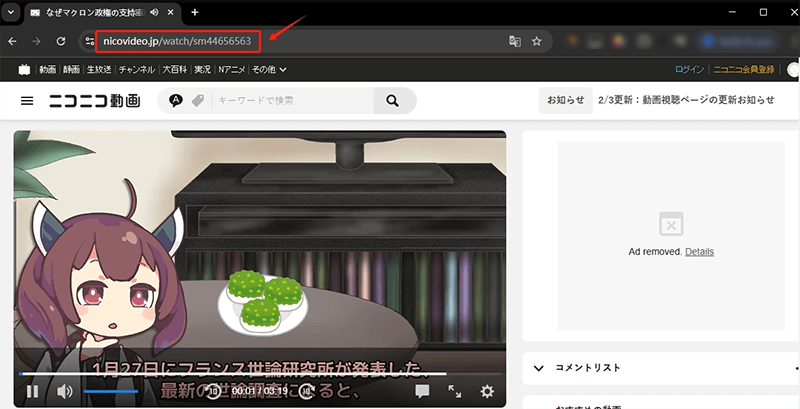Click the video seek bar
800x409 pixels.
click(259, 374)
